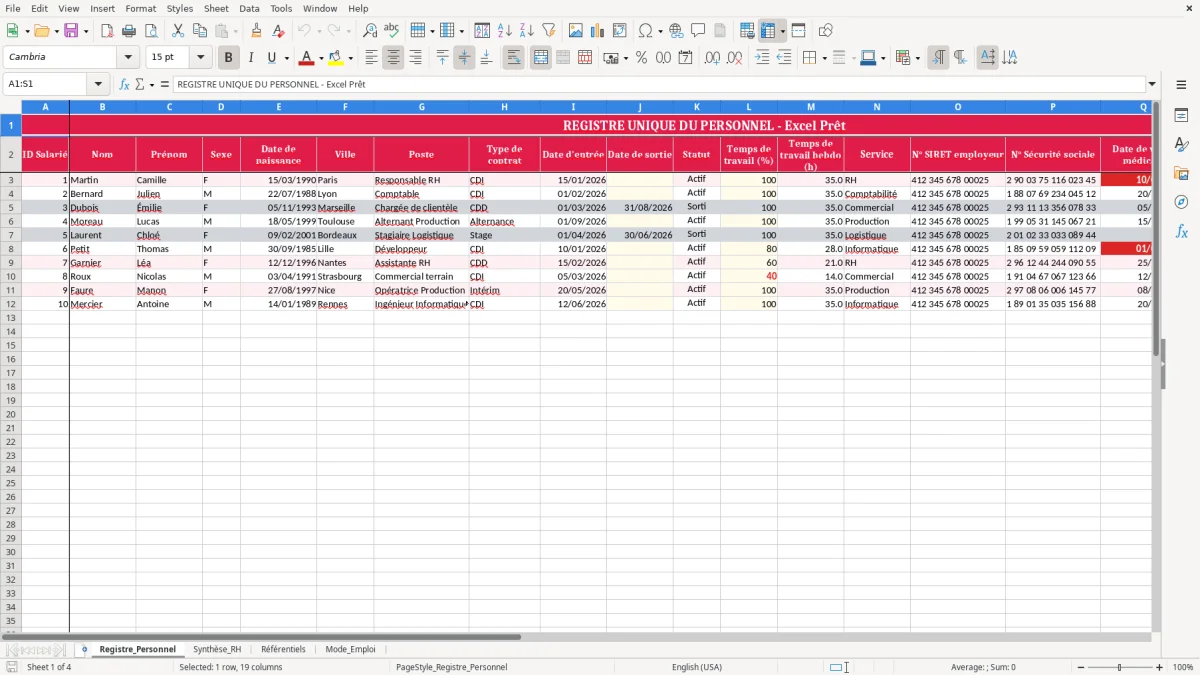Click column header G
The height and width of the screenshot is (675, 1200).
pos(421,106)
